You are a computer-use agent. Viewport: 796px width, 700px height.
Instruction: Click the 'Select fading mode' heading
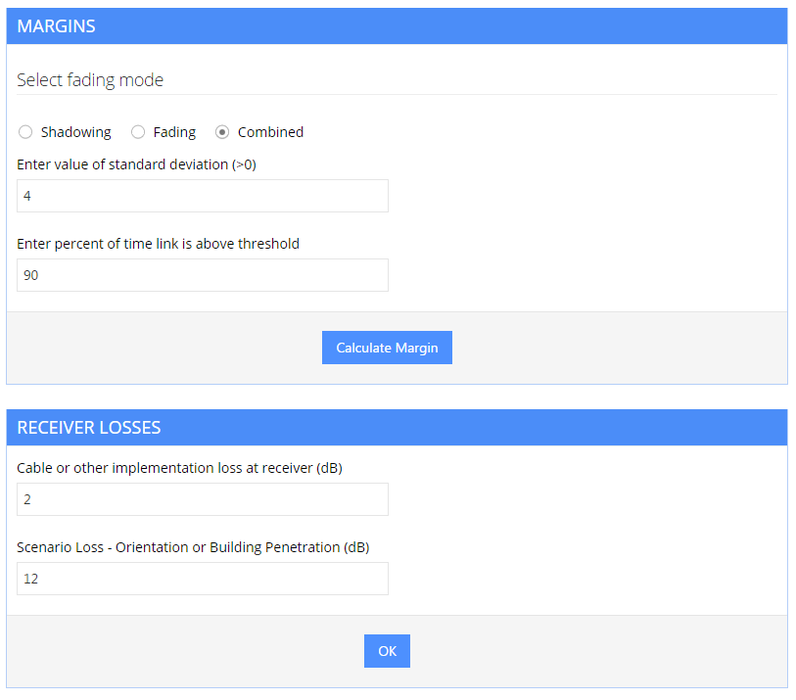[90, 80]
